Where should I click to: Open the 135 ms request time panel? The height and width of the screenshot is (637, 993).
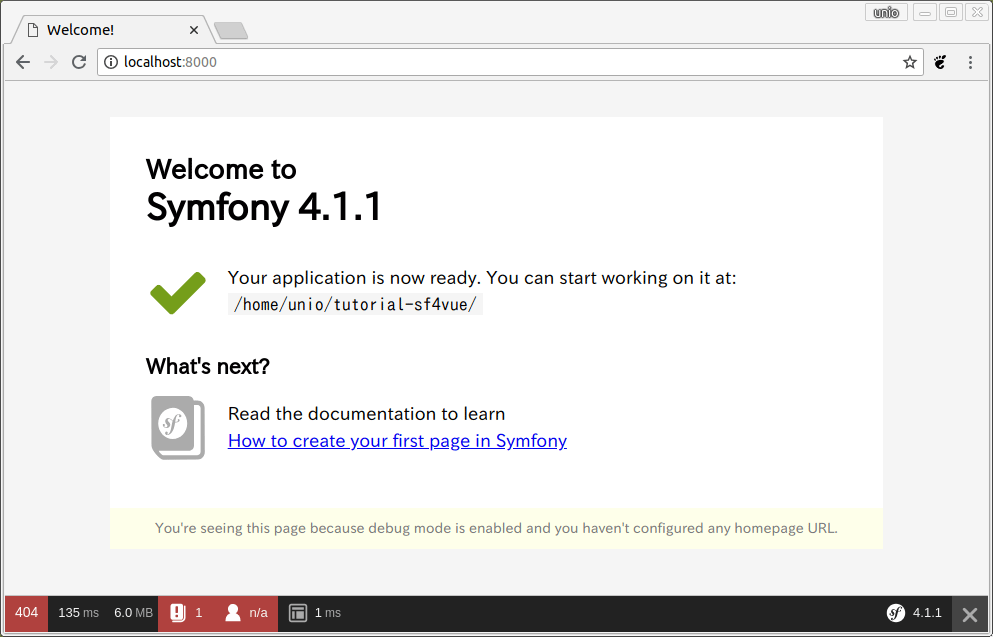click(79, 613)
